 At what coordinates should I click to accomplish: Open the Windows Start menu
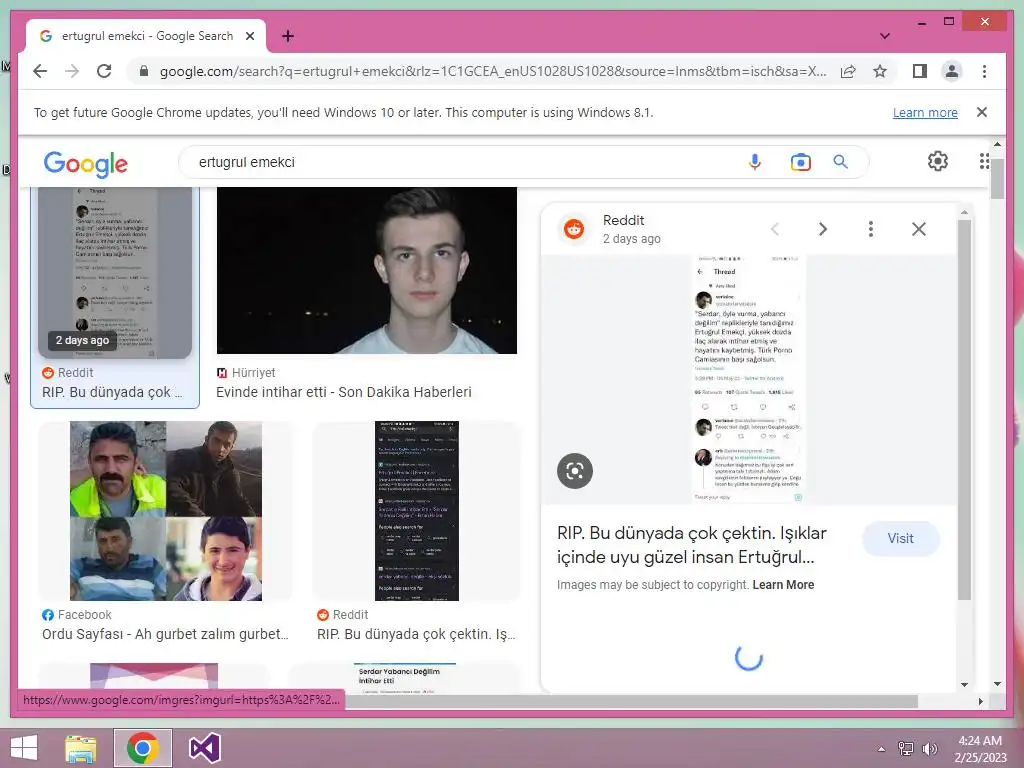(x=24, y=748)
